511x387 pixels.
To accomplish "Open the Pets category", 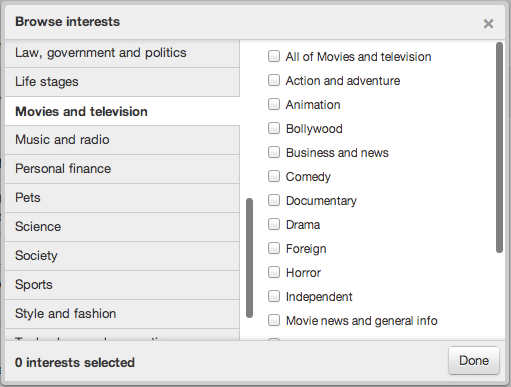I will (x=122, y=198).
